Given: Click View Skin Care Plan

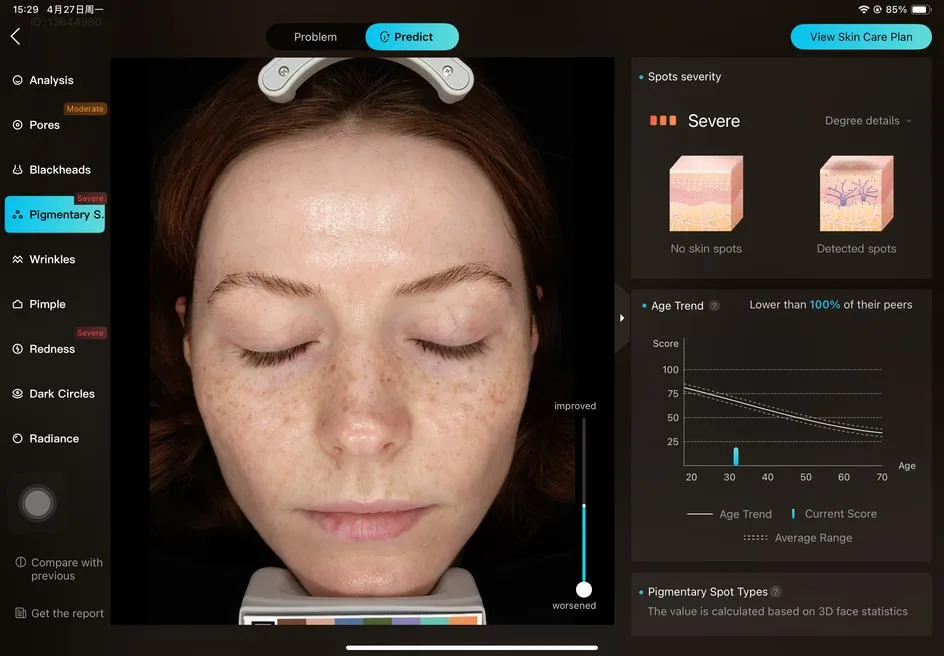Looking at the screenshot, I should tap(861, 37).
